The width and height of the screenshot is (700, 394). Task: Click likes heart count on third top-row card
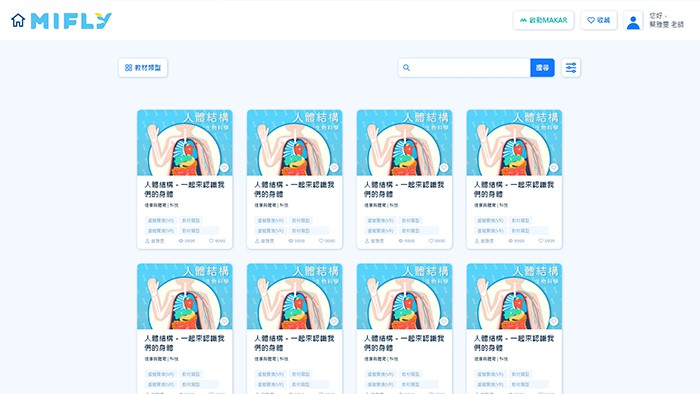click(437, 241)
